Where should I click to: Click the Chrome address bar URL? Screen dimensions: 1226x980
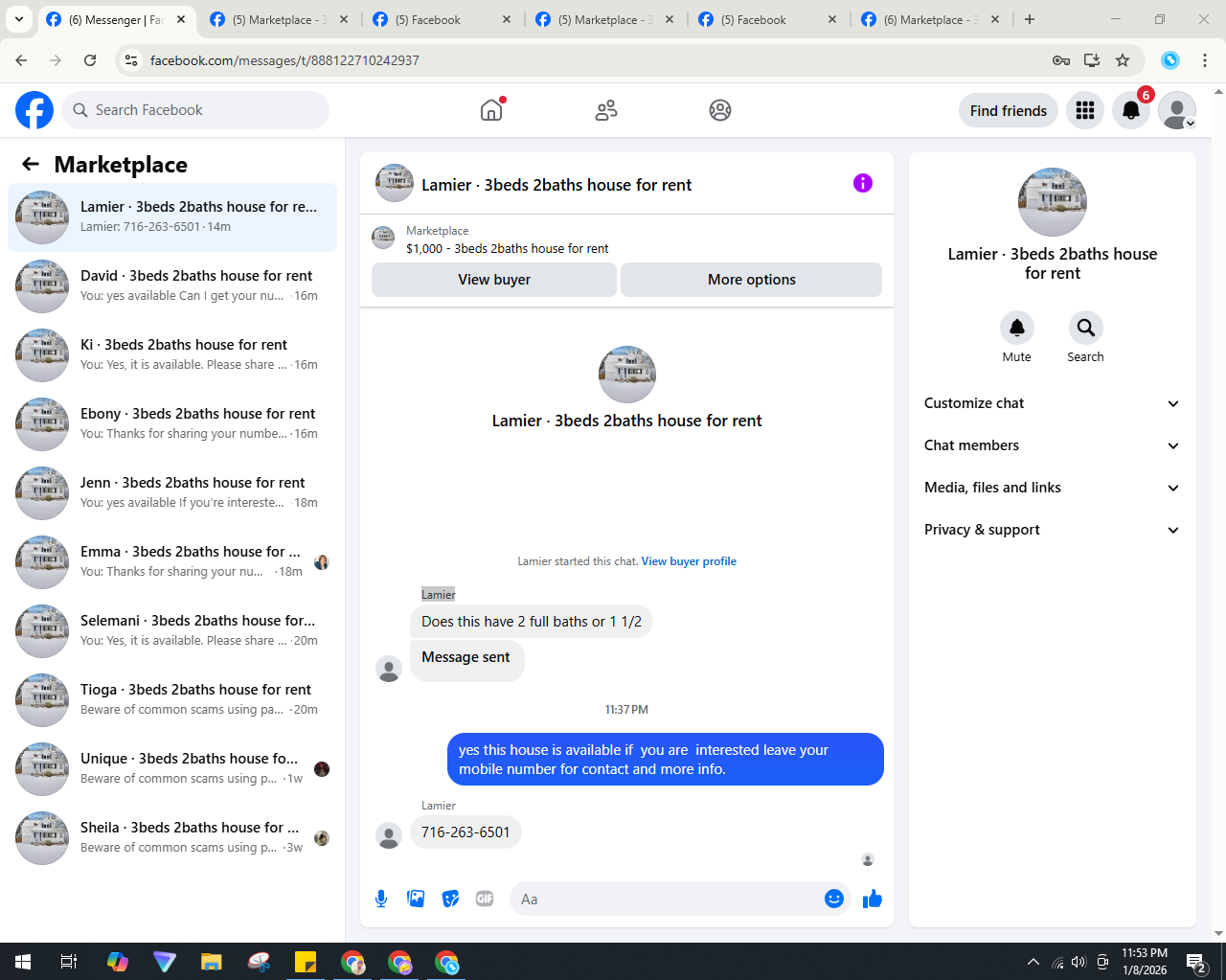(x=284, y=60)
